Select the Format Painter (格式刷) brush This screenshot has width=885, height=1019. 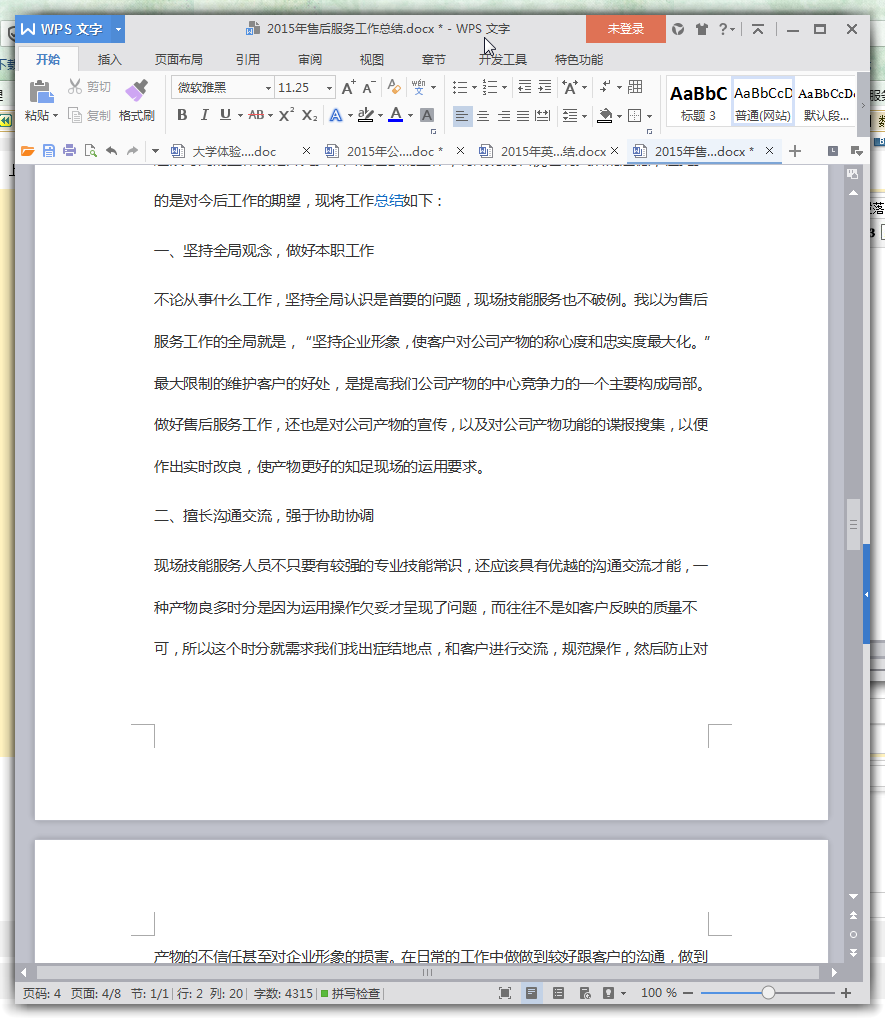[136, 90]
